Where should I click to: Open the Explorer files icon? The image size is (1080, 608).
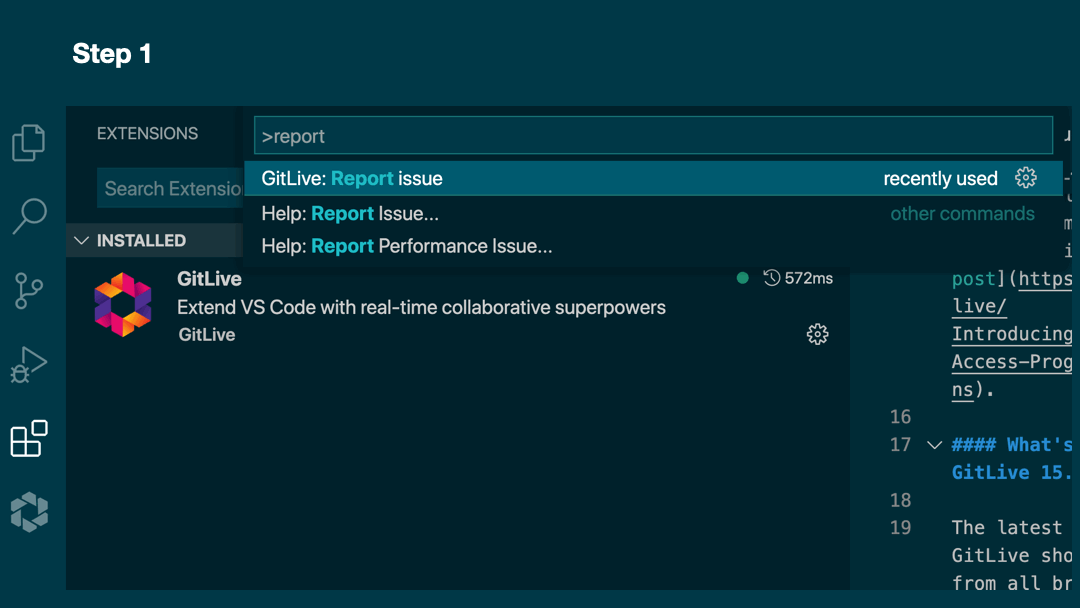click(29, 143)
